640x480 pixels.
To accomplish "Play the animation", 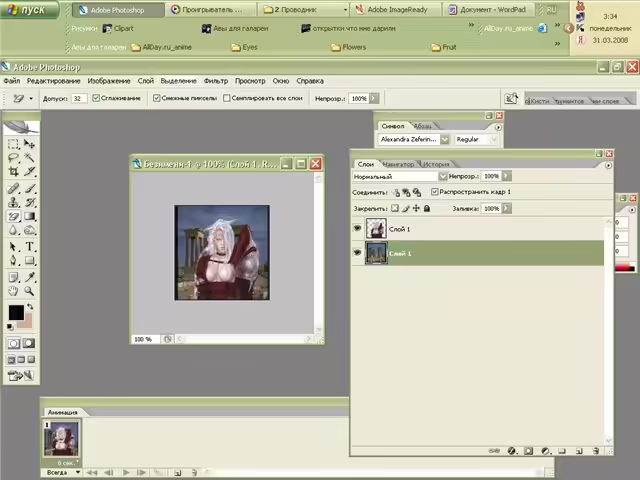I will click(x=126, y=473).
